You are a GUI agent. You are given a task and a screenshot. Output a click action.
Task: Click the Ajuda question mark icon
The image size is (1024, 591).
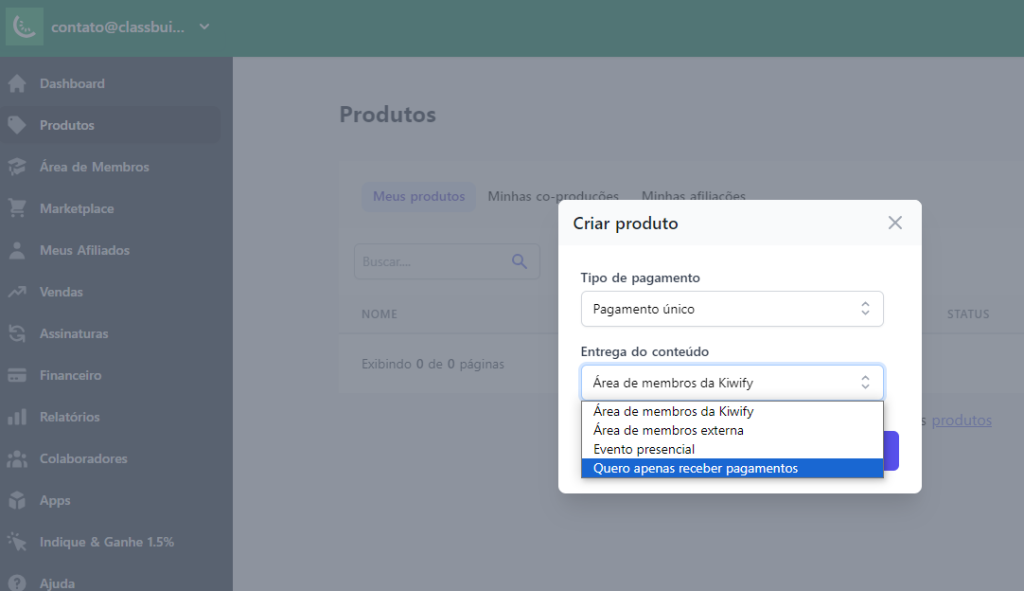(17, 583)
